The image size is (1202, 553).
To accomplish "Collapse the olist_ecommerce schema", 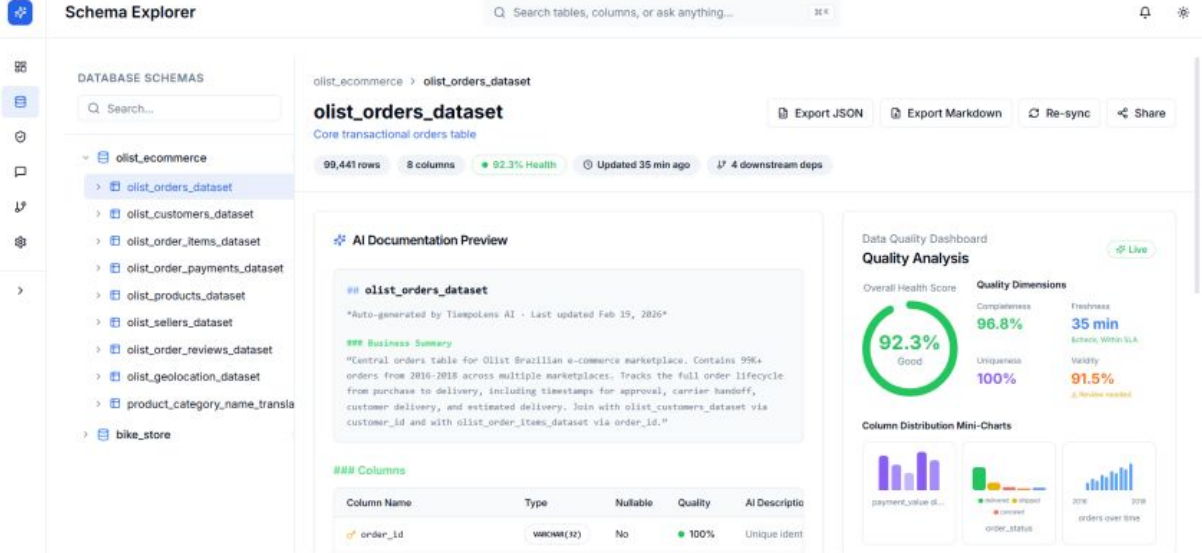I will coord(86,158).
